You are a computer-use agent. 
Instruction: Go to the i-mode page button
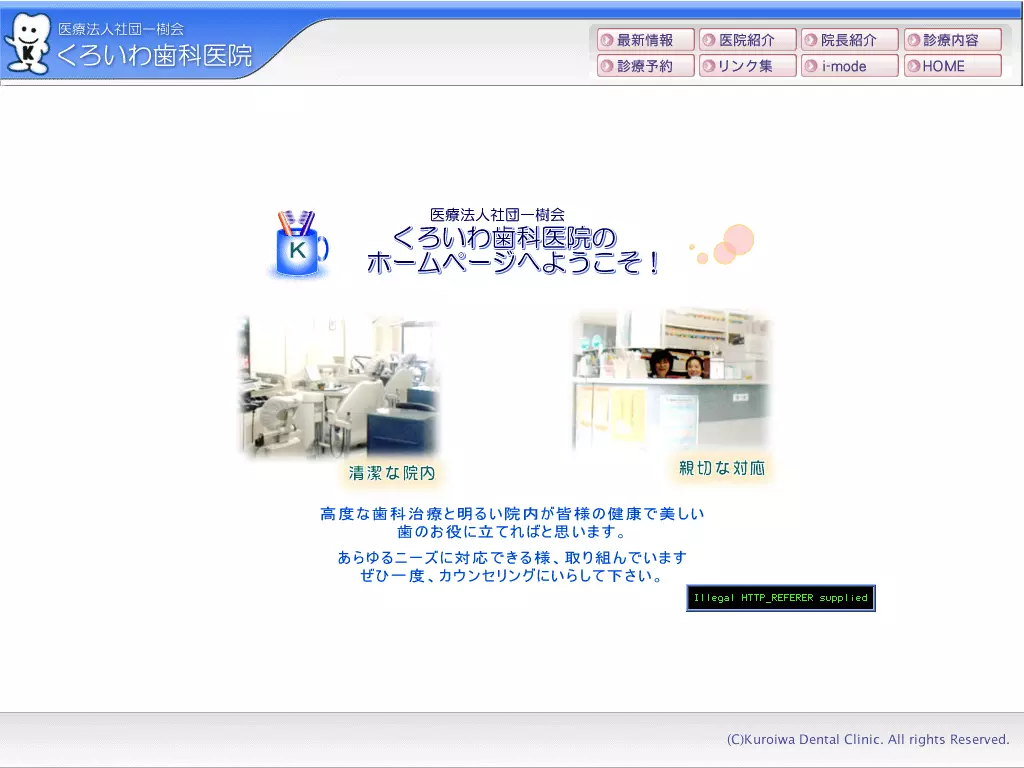click(x=850, y=66)
